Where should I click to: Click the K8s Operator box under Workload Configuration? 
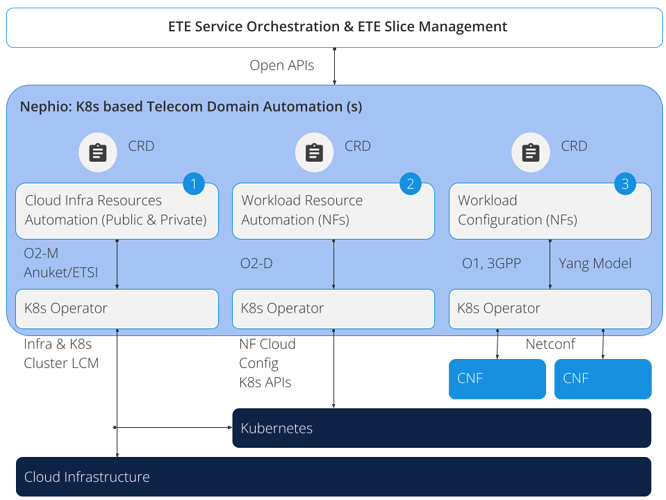click(x=550, y=309)
